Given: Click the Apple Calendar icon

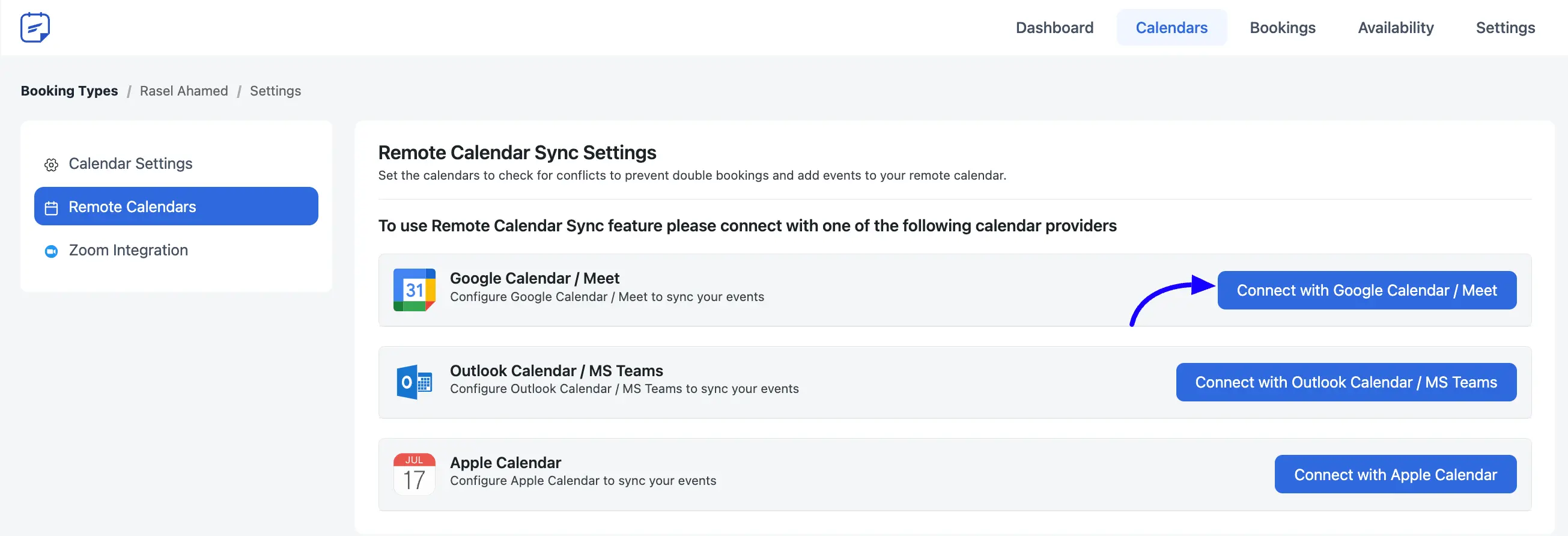Looking at the screenshot, I should tap(414, 474).
